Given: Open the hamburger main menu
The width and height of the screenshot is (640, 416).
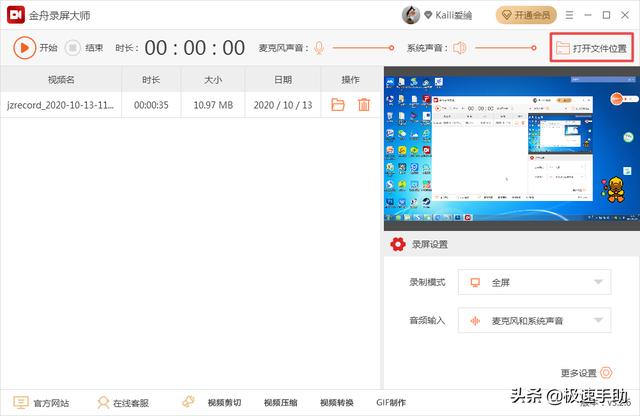Looking at the screenshot, I should click(x=569, y=15).
